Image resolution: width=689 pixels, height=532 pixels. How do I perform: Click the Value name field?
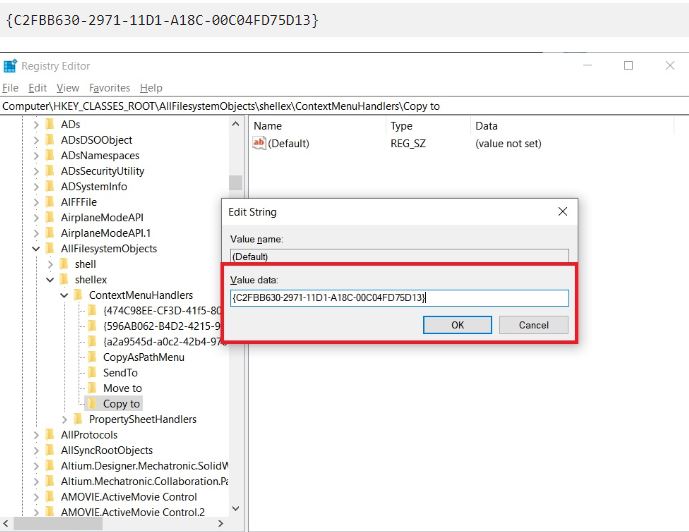pyautogui.click(x=399, y=256)
